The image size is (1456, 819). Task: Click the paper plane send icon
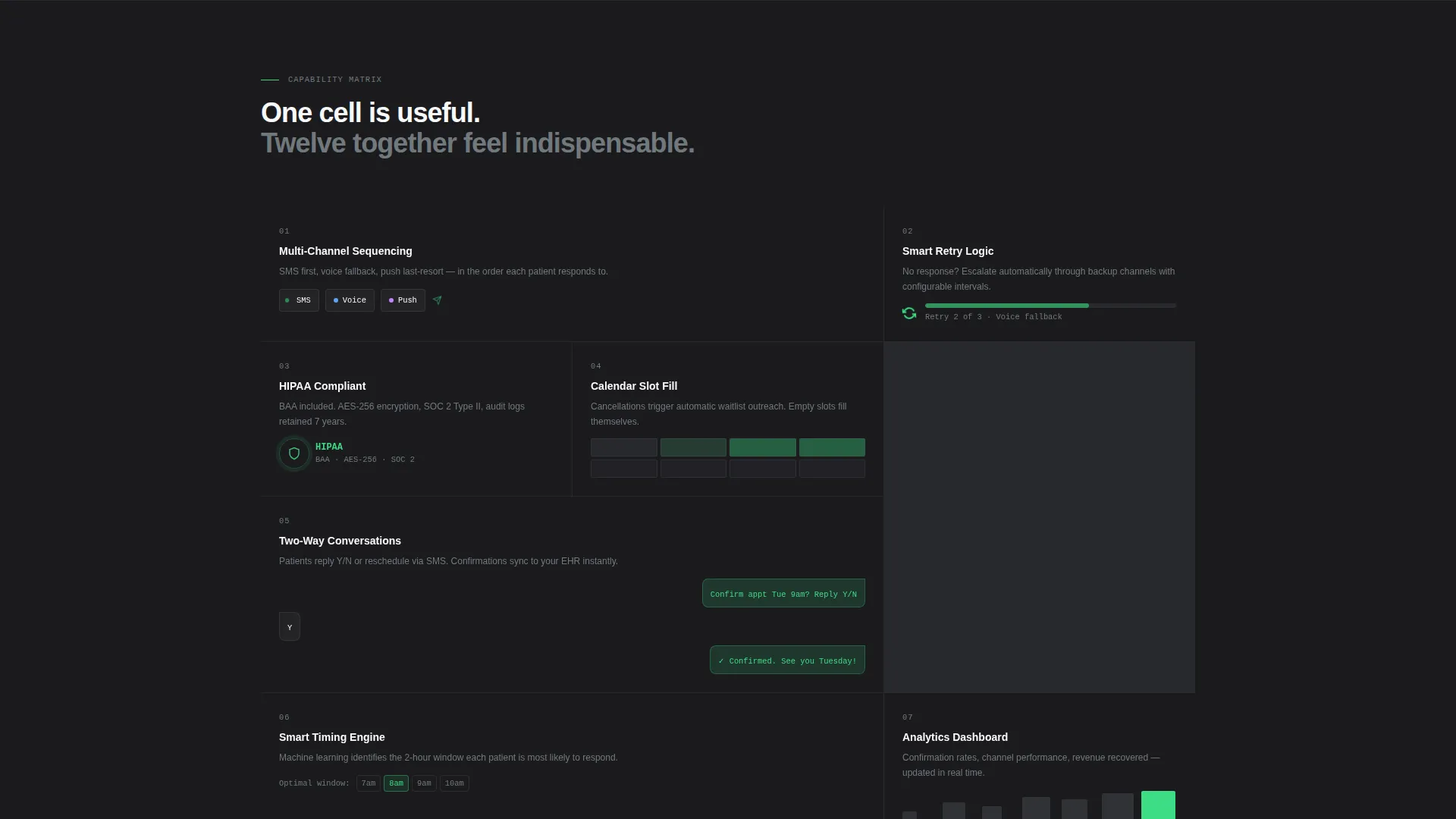click(x=438, y=300)
